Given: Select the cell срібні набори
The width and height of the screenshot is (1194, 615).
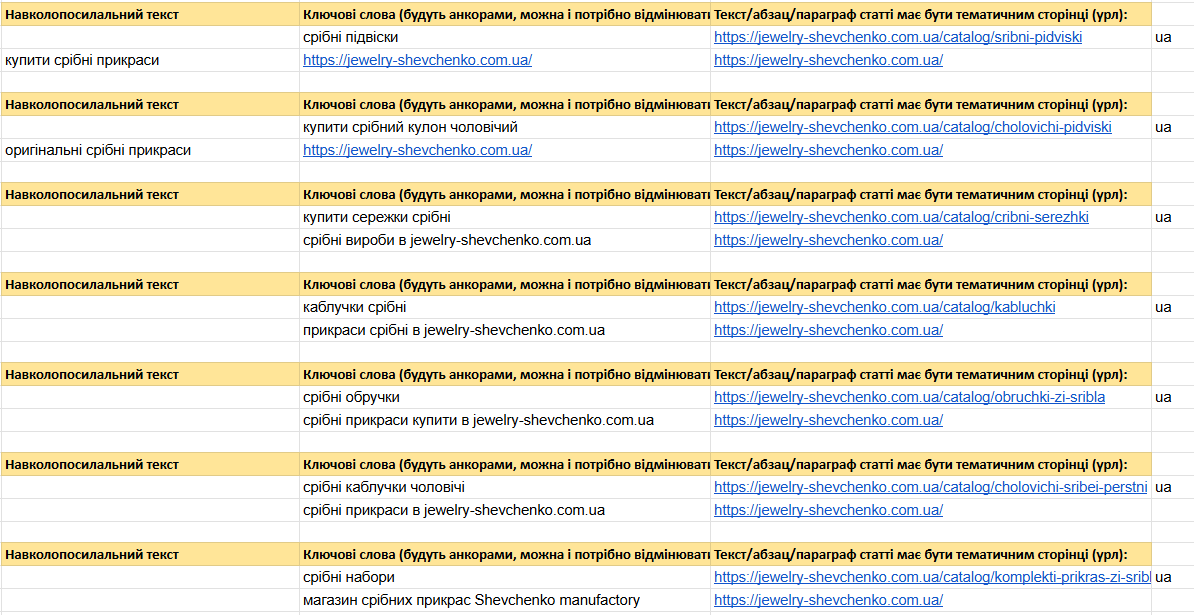Looking at the screenshot, I should 505,578.
